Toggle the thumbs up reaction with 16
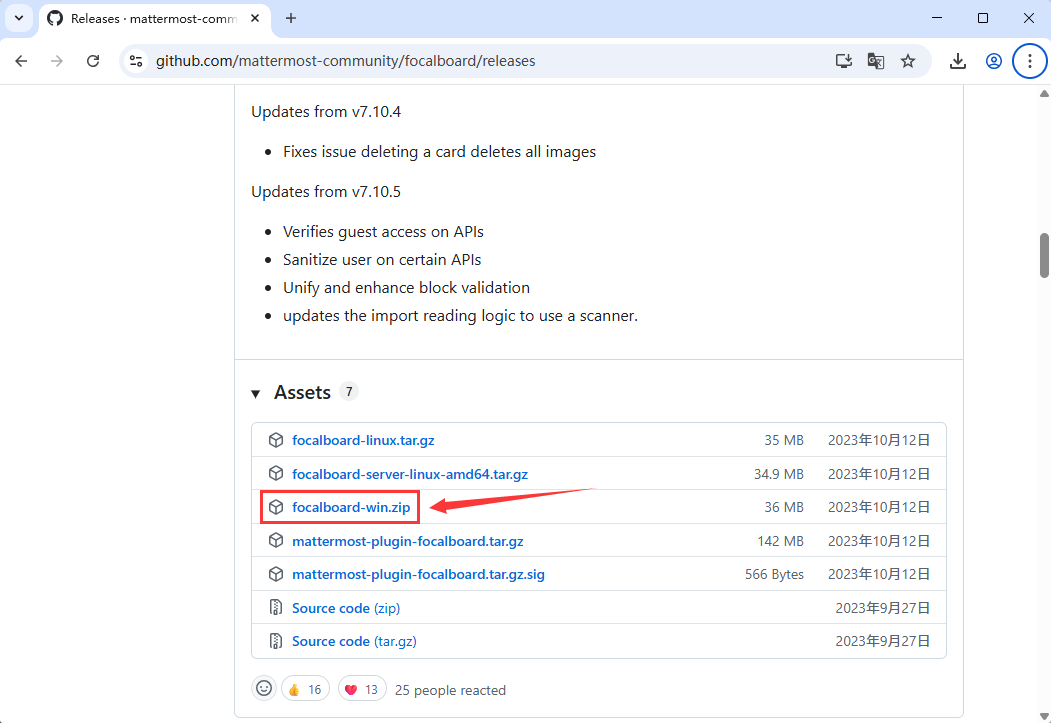 tap(306, 689)
